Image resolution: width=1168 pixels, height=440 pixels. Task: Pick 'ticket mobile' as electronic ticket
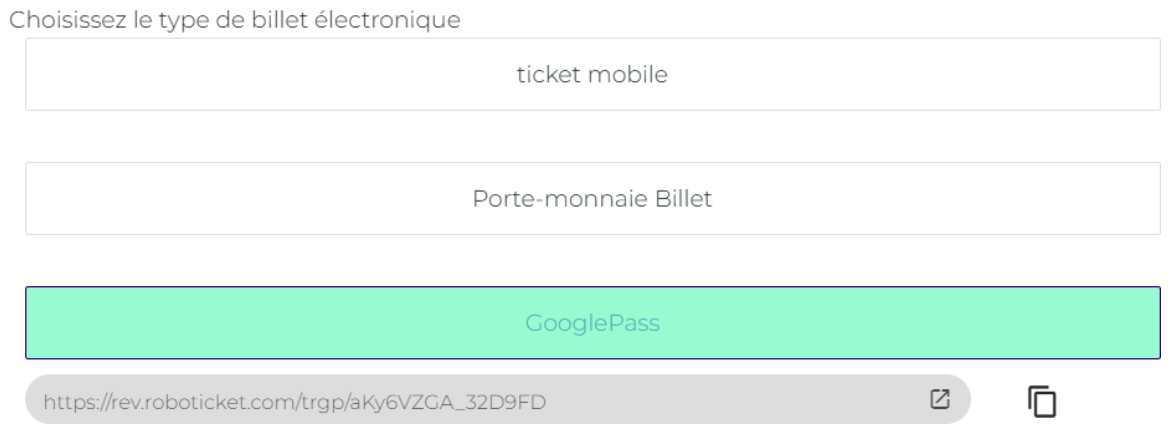593,74
